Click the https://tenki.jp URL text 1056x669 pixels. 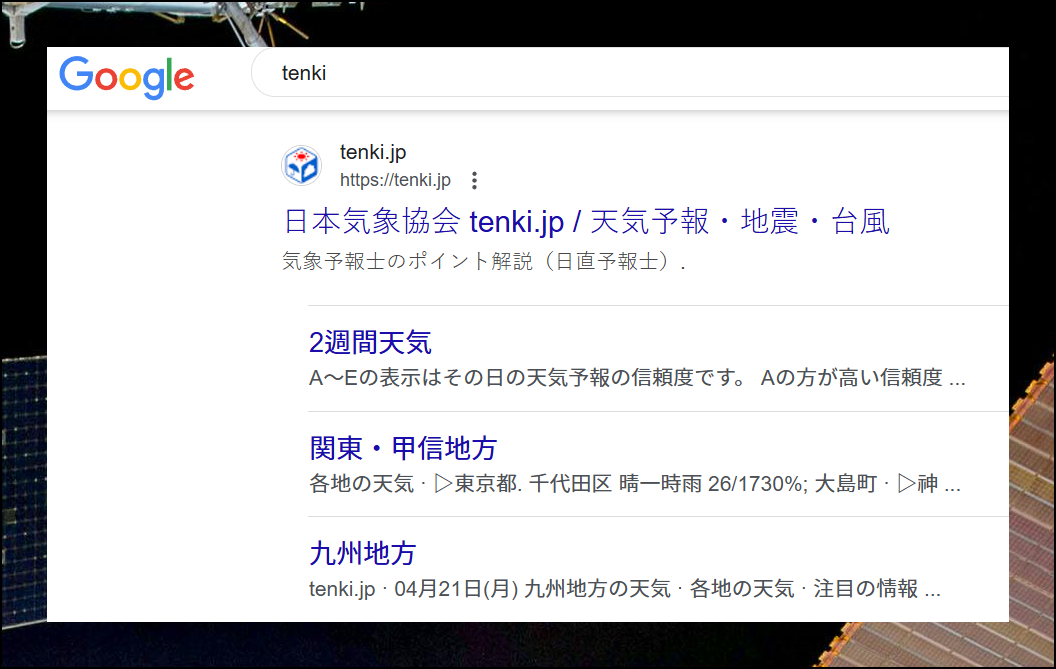pyautogui.click(x=395, y=181)
